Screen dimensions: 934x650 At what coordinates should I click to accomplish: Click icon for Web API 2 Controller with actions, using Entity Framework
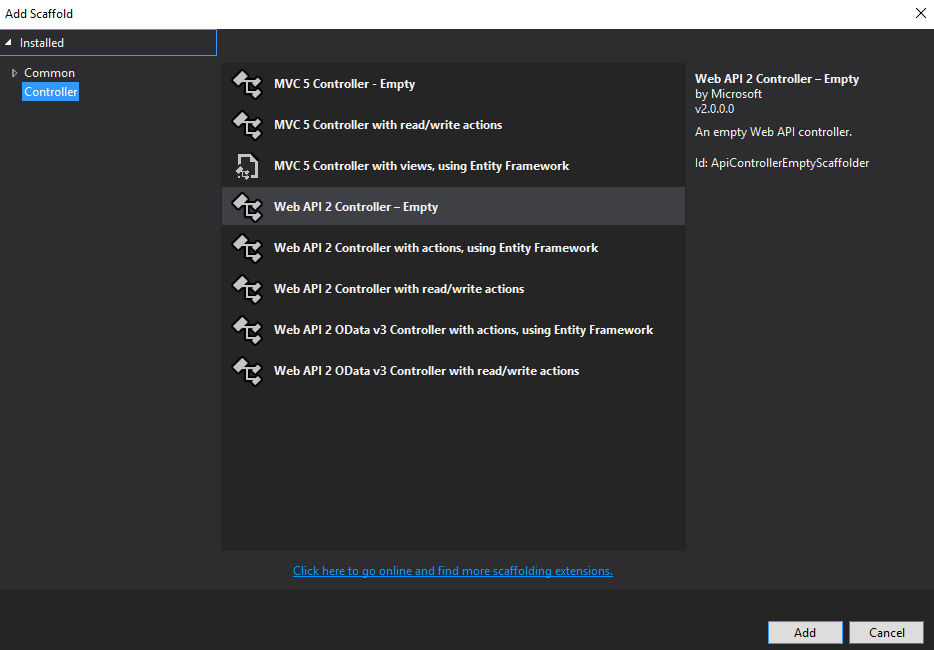click(x=247, y=248)
